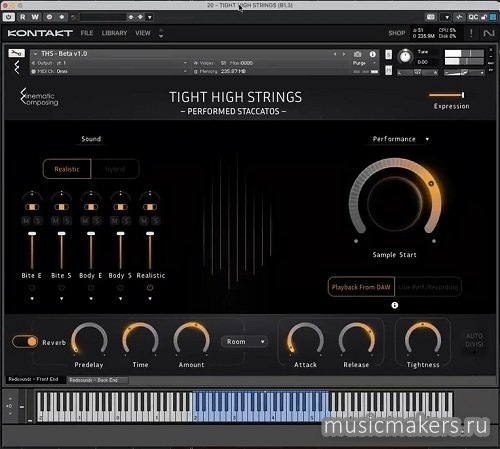Open the Purge dropdown

tap(365, 63)
